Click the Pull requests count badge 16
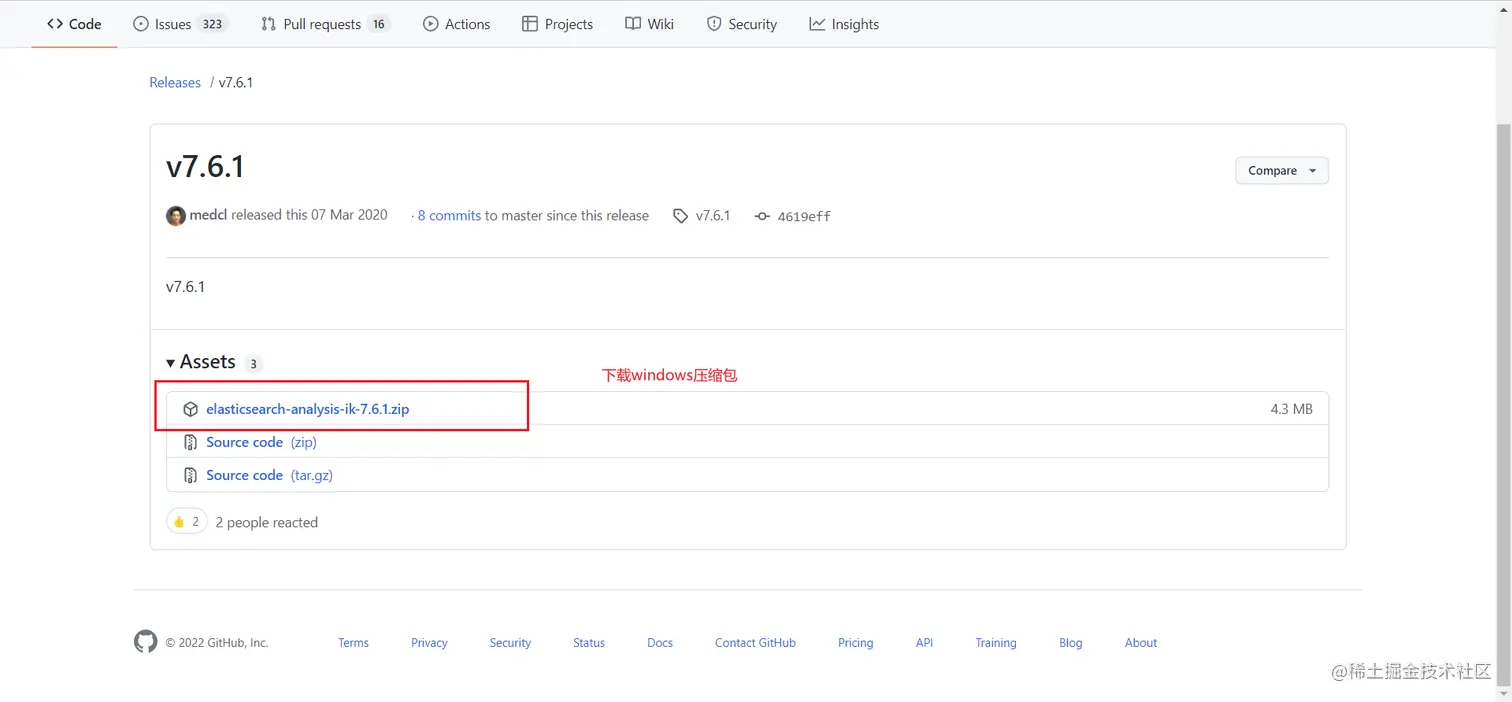 tap(378, 24)
